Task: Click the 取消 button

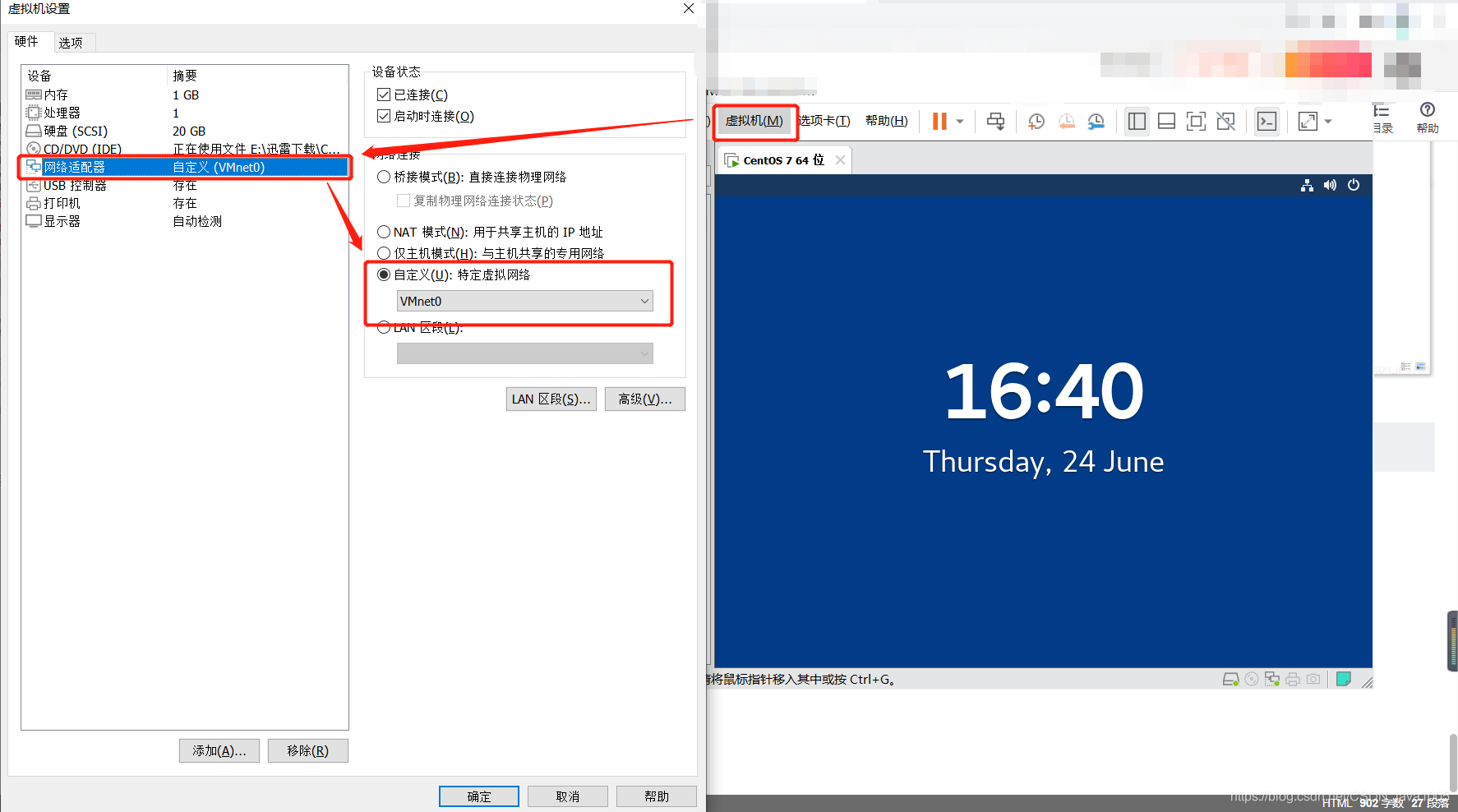Action: point(568,796)
